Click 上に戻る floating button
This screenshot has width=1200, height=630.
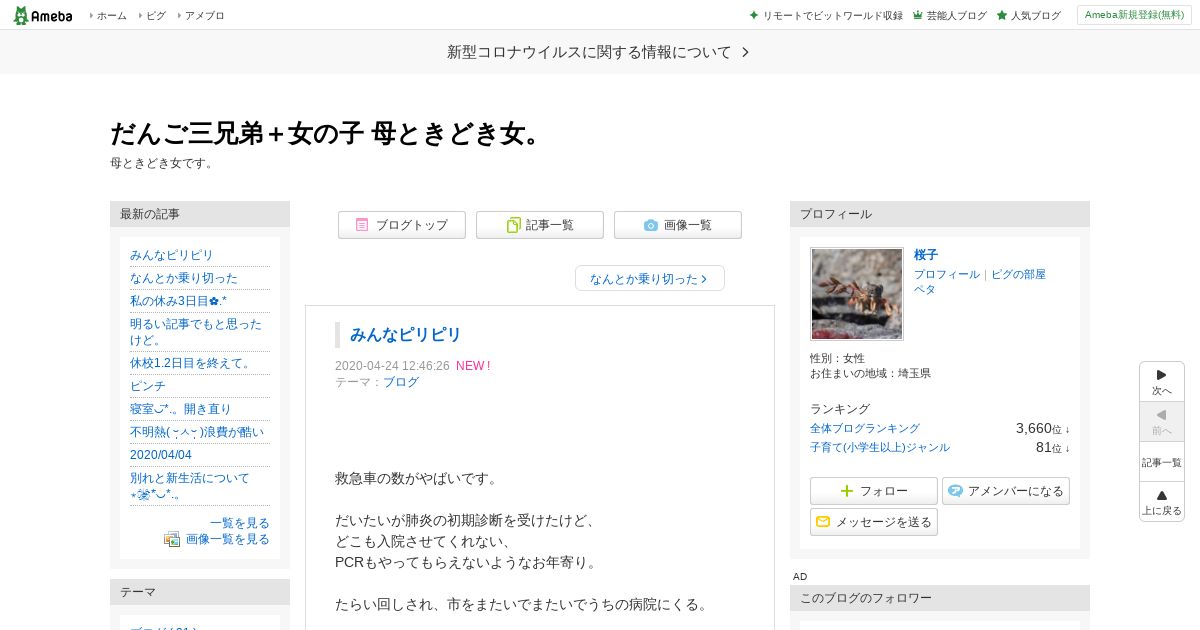[1162, 501]
